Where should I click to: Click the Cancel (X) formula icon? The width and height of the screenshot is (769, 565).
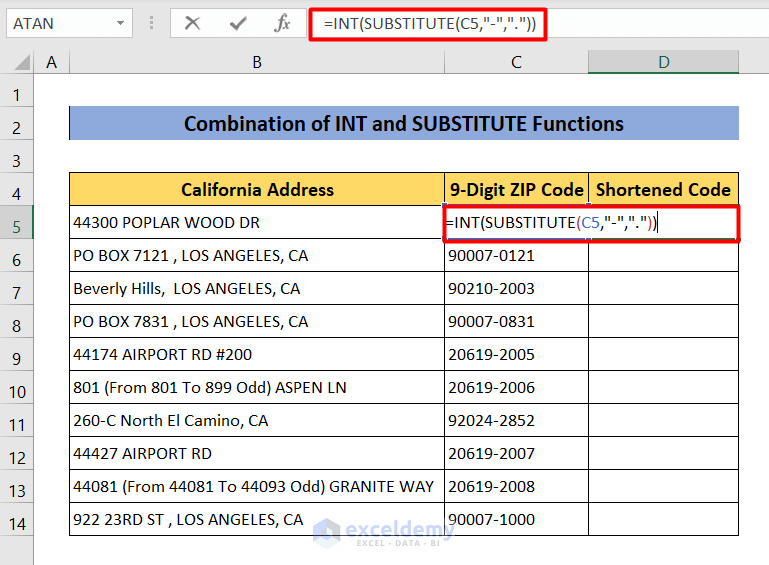(x=192, y=23)
